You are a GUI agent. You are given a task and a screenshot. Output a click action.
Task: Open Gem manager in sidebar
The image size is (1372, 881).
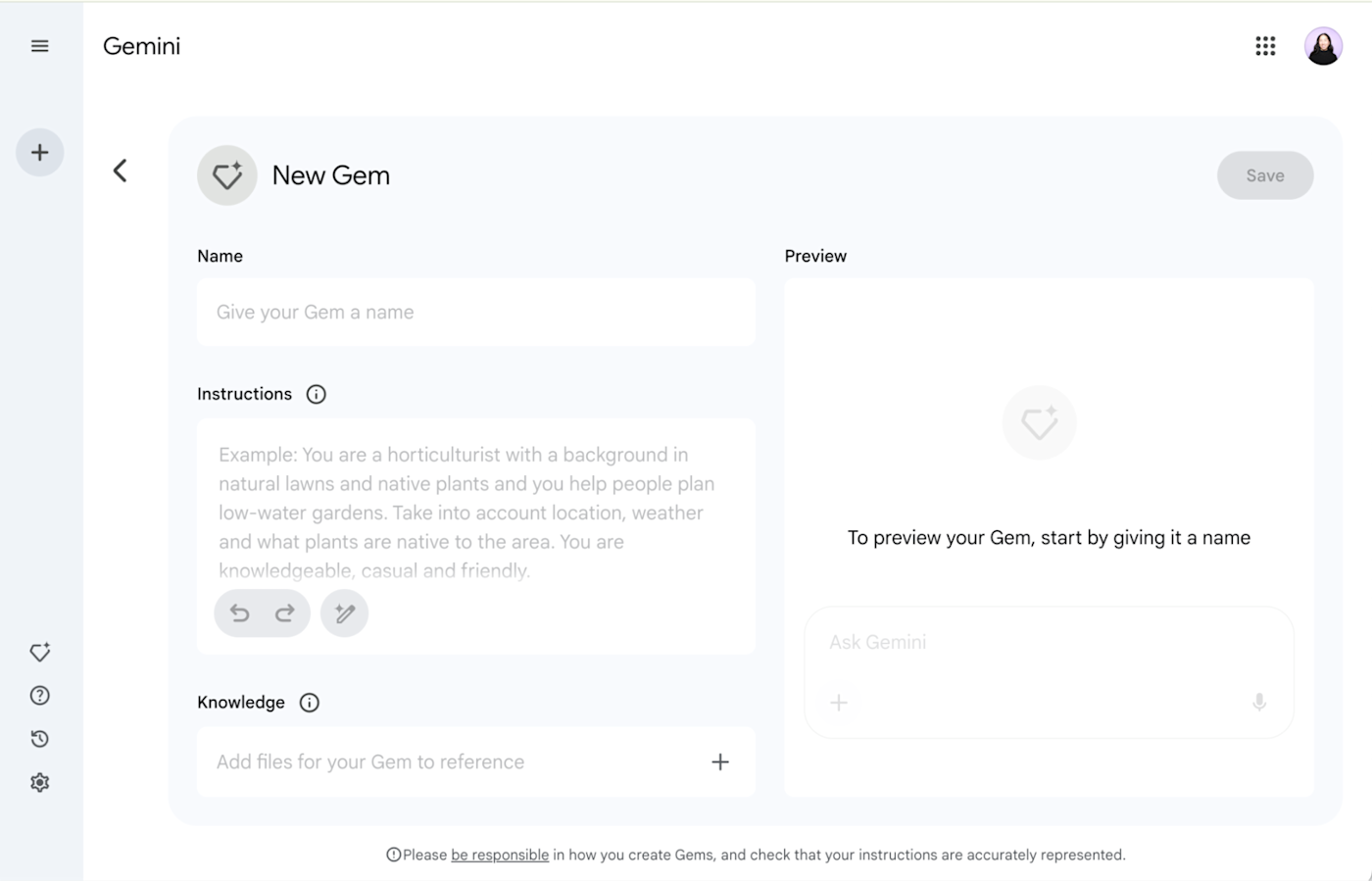pyautogui.click(x=40, y=652)
